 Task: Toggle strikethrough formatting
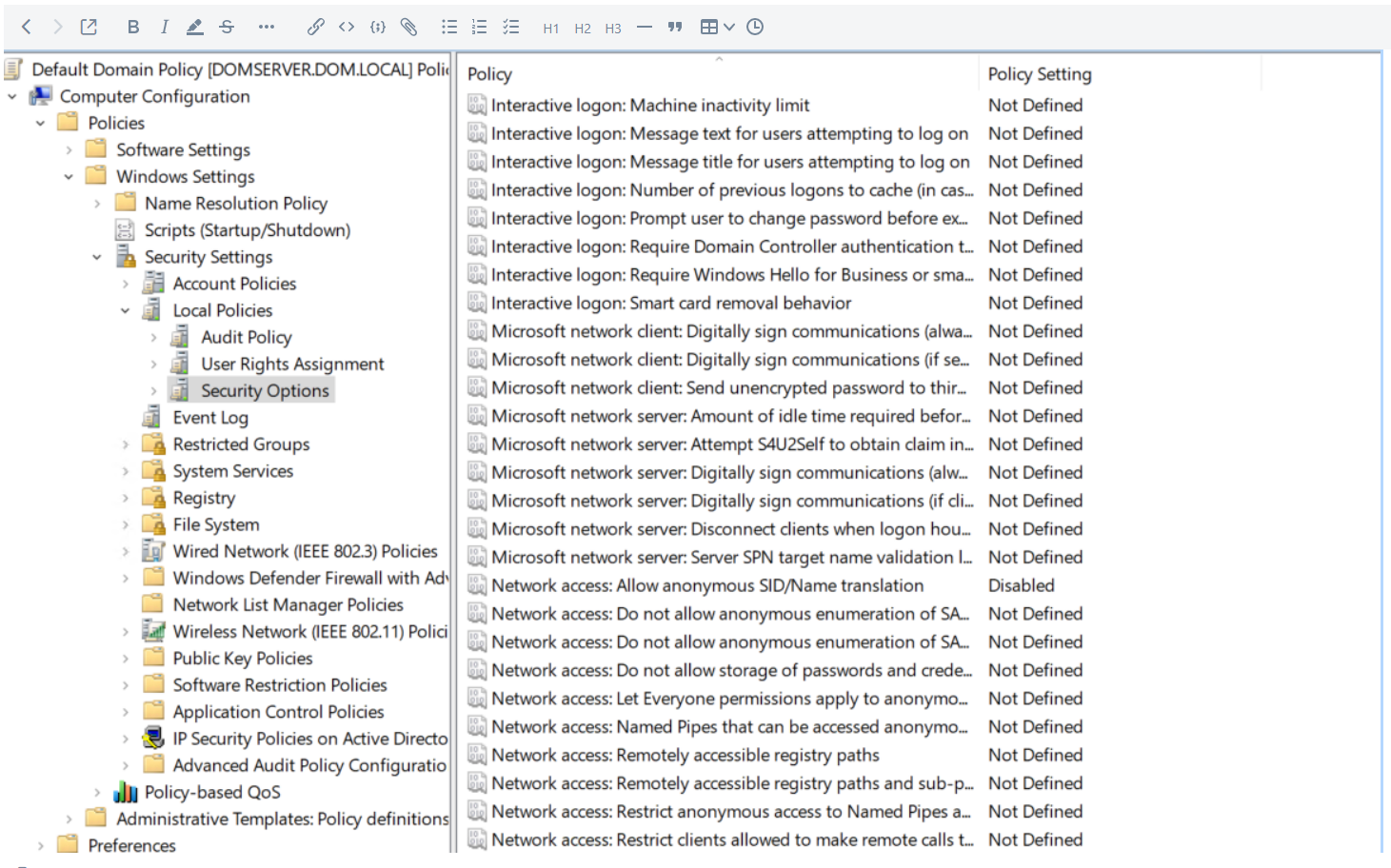coord(227,27)
